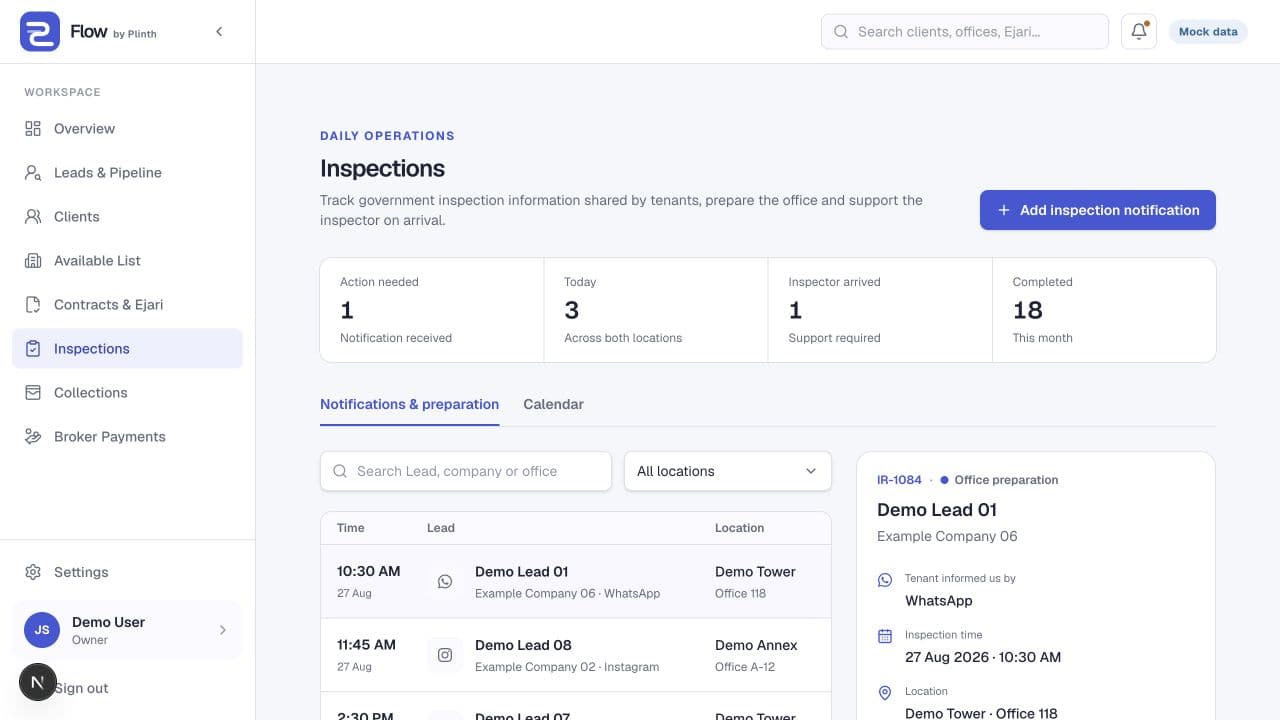Click the Demo Lead 01 heading in the detail panel

tap(937, 510)
